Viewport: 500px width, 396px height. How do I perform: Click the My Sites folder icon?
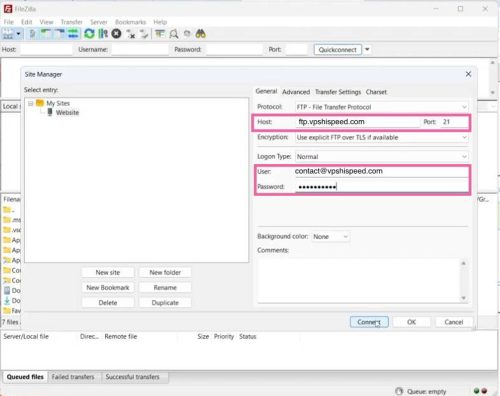(40, 103)
